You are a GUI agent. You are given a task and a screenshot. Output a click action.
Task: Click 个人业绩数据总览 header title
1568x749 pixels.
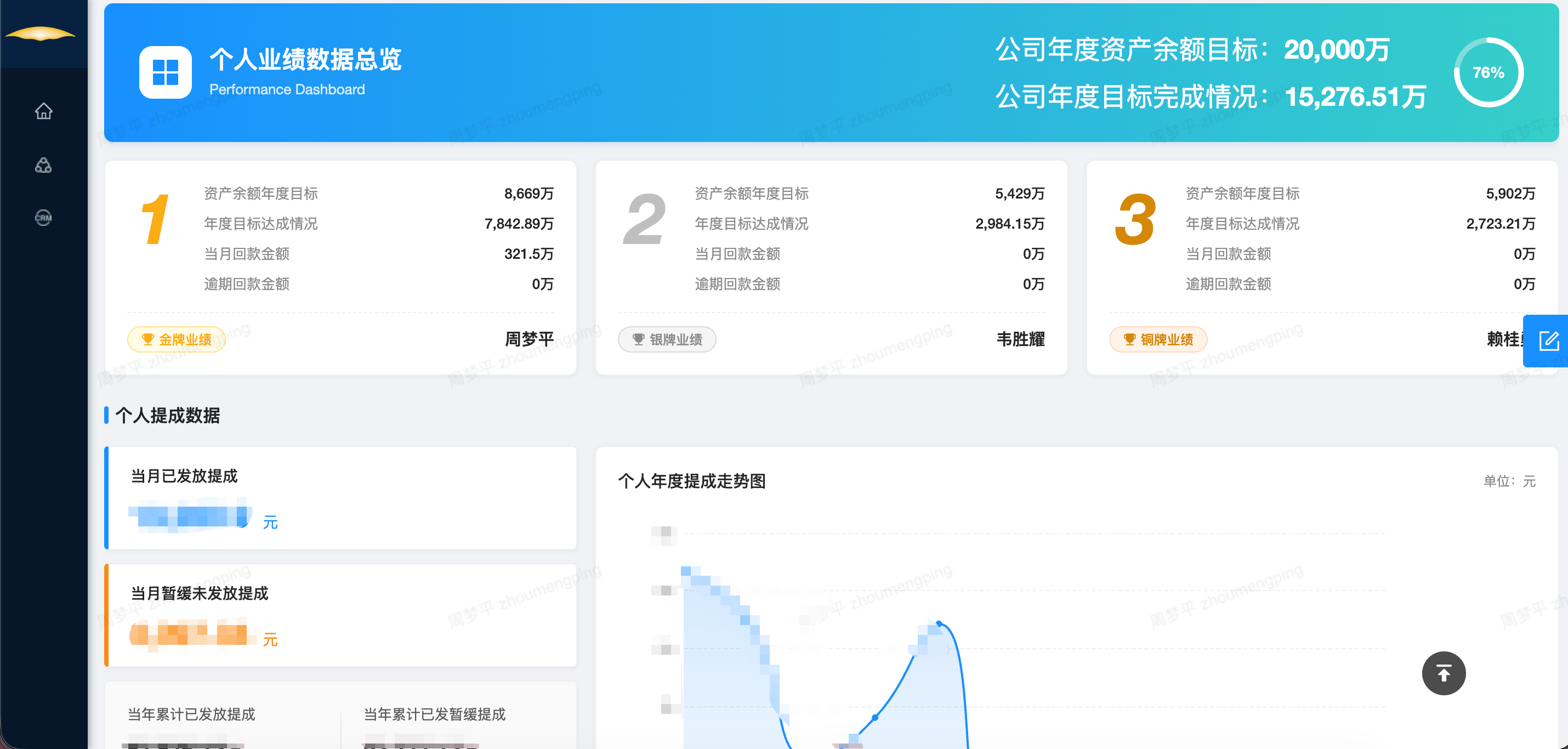click(x=305, y=60)
